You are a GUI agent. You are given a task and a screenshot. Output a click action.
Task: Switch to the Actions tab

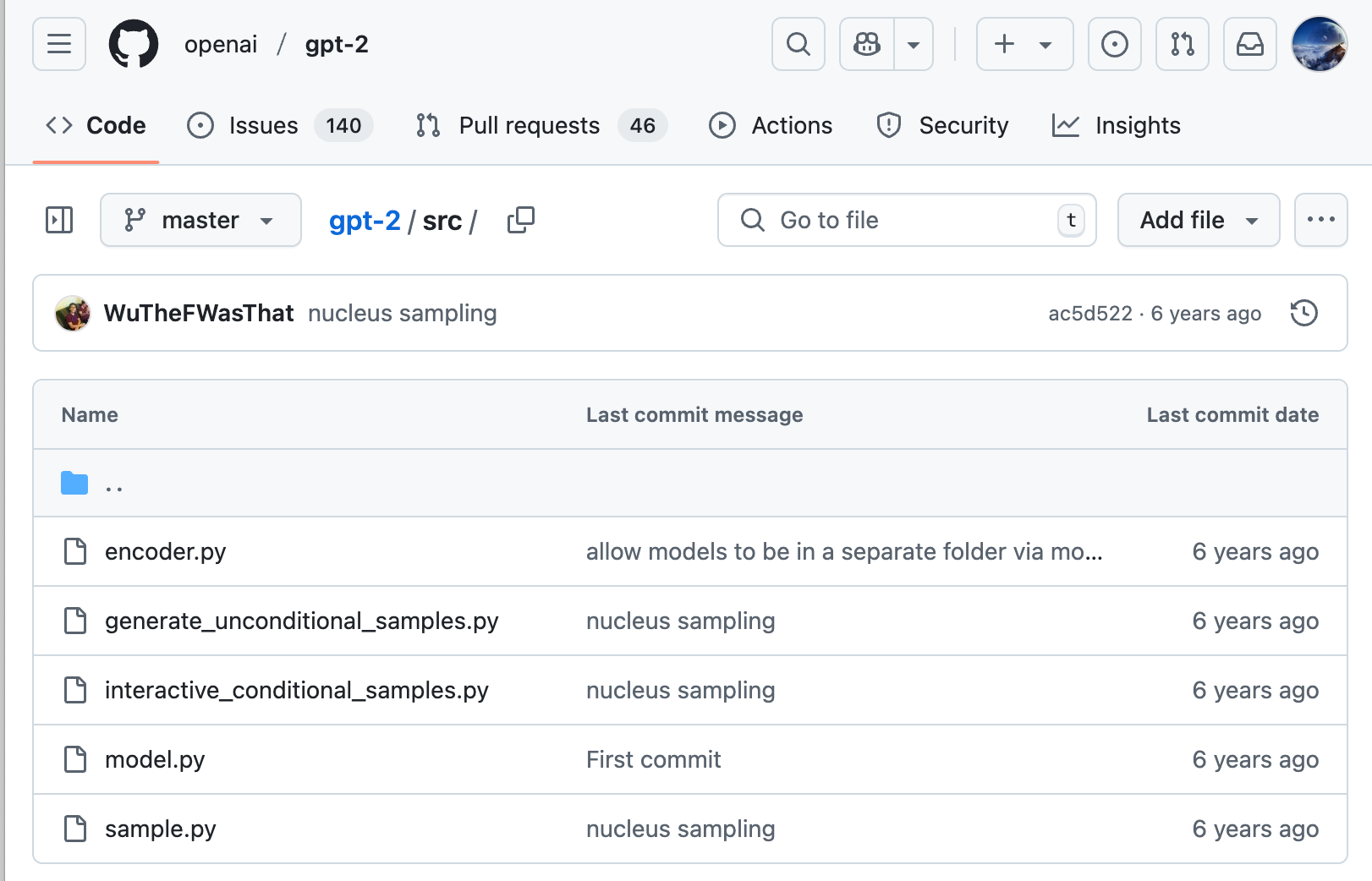click(771, 125)
